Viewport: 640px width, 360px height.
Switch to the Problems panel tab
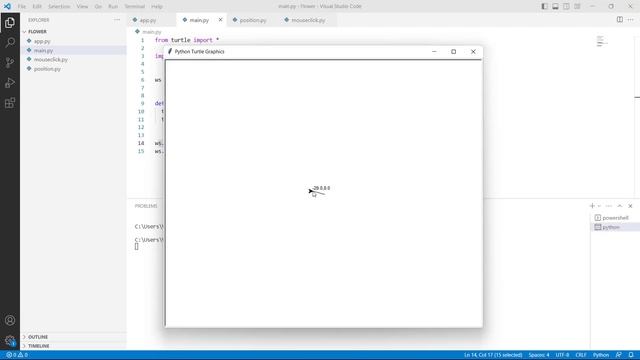coord(146,206)
